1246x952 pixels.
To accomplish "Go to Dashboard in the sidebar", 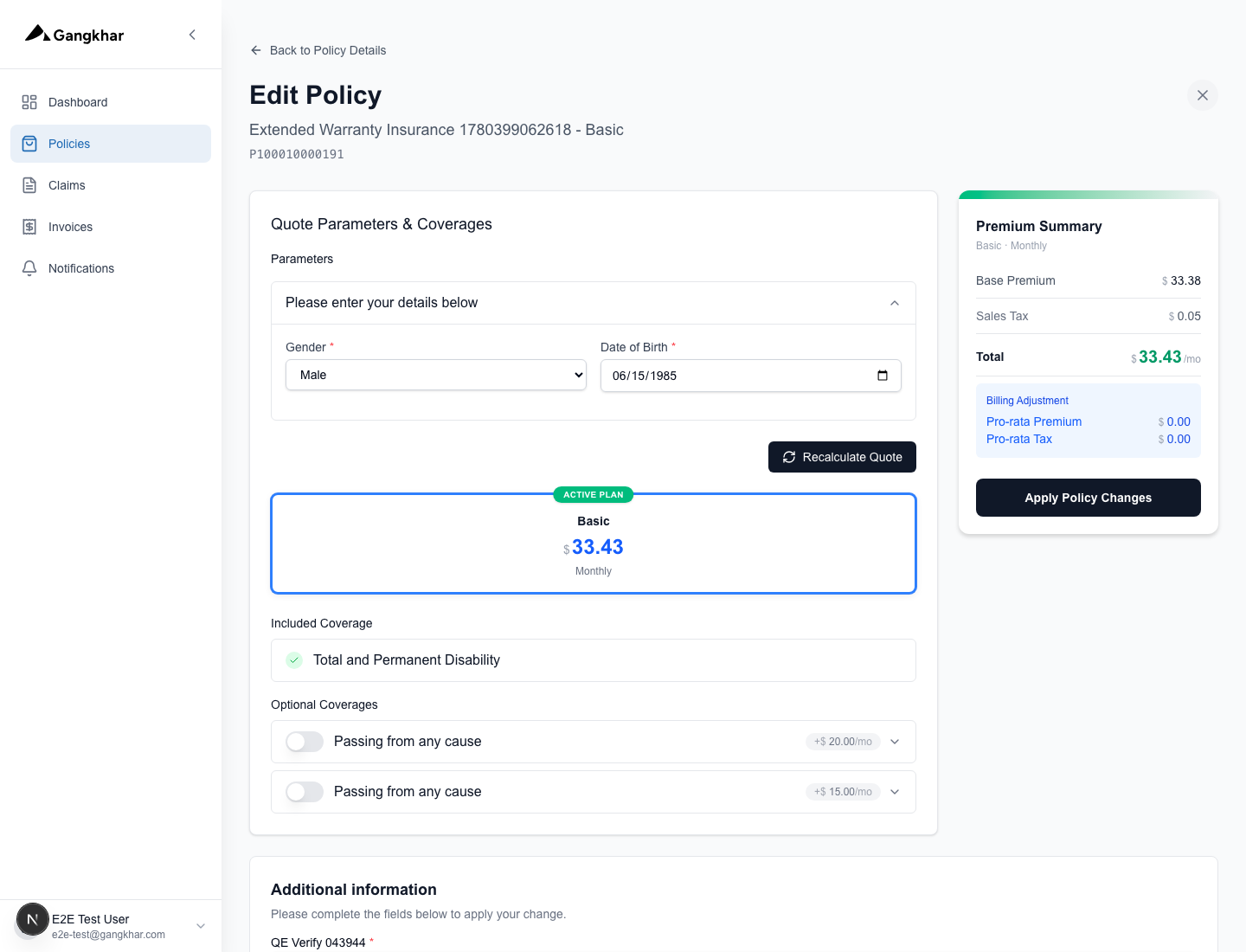I will click(x=111, y=102).
